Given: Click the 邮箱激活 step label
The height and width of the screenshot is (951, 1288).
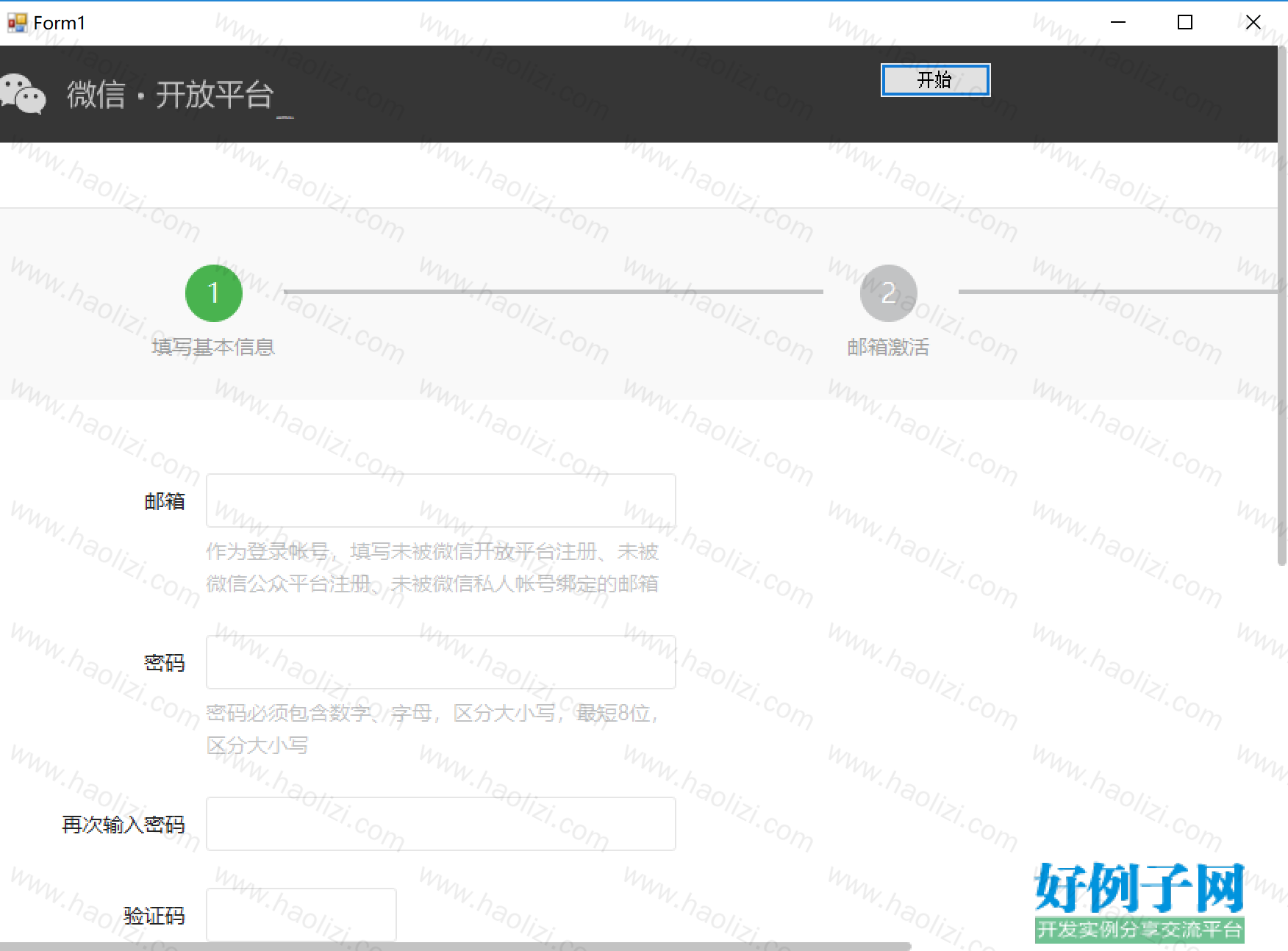Looking at the screenshot, I should (x=888, y=347).
